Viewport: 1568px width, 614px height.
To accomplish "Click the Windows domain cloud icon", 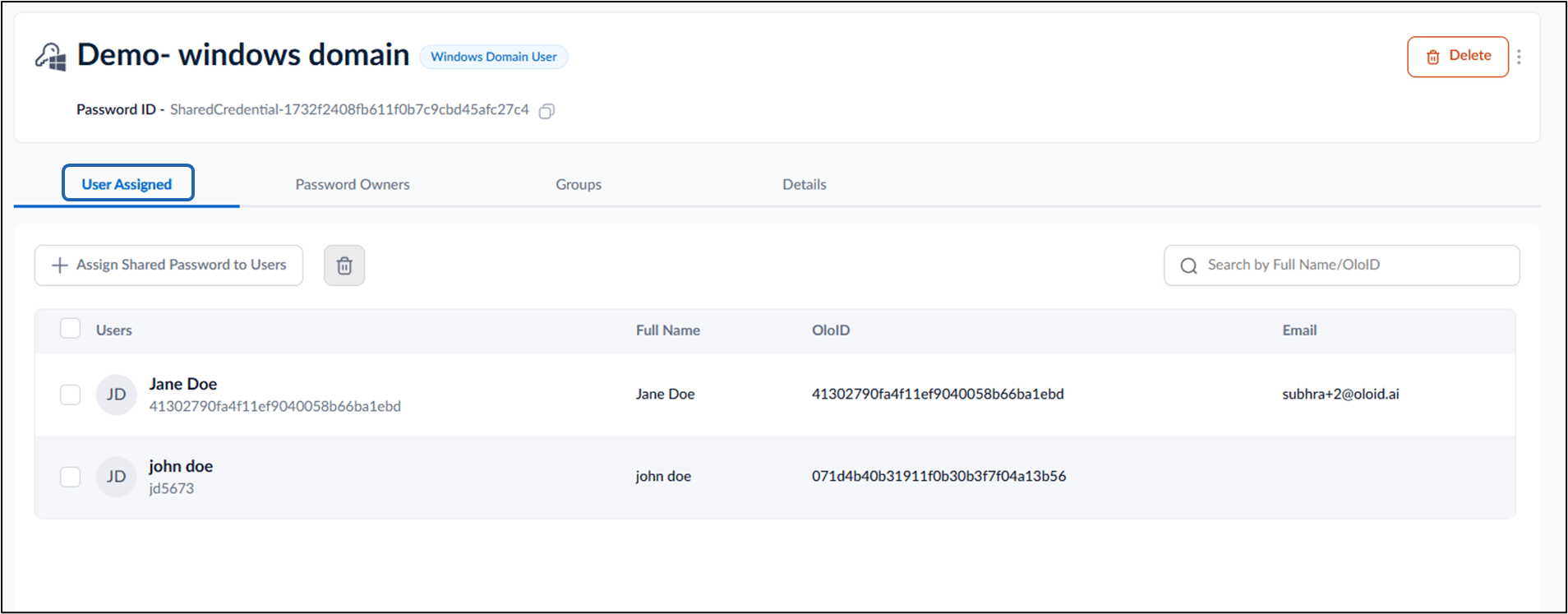I will [51, 57].
